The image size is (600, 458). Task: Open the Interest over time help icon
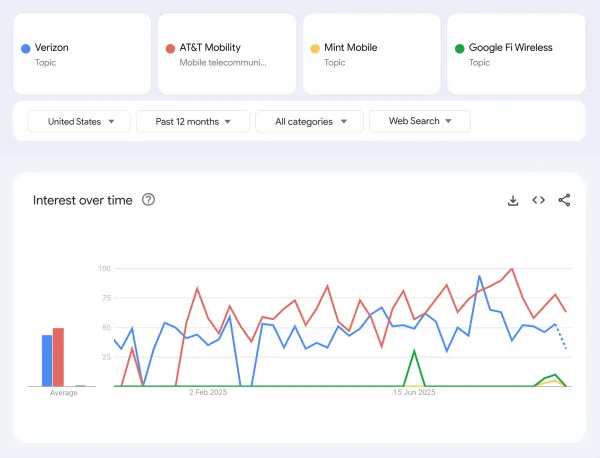tap(149, 200)
